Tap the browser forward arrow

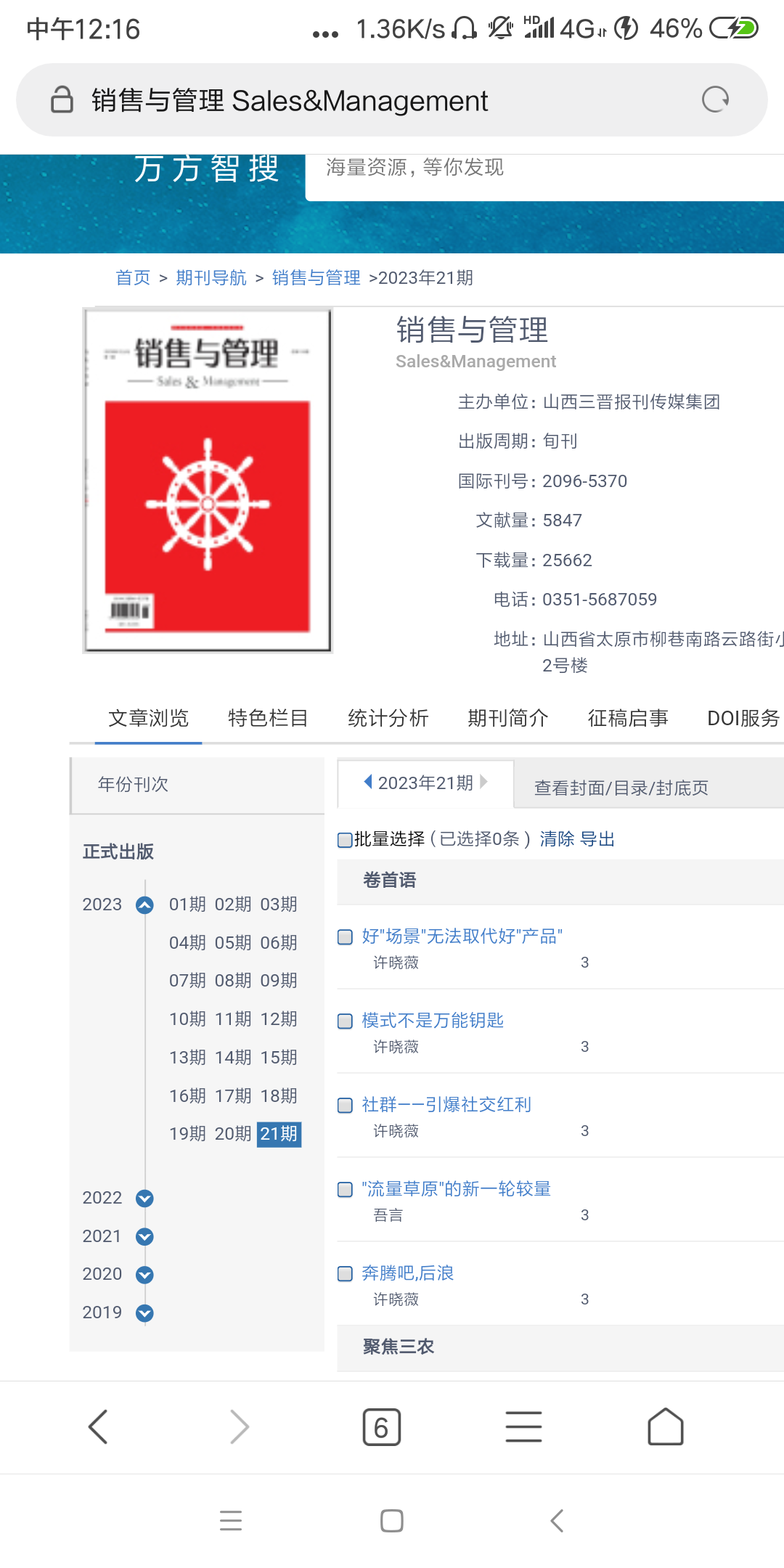[240, 1427]
